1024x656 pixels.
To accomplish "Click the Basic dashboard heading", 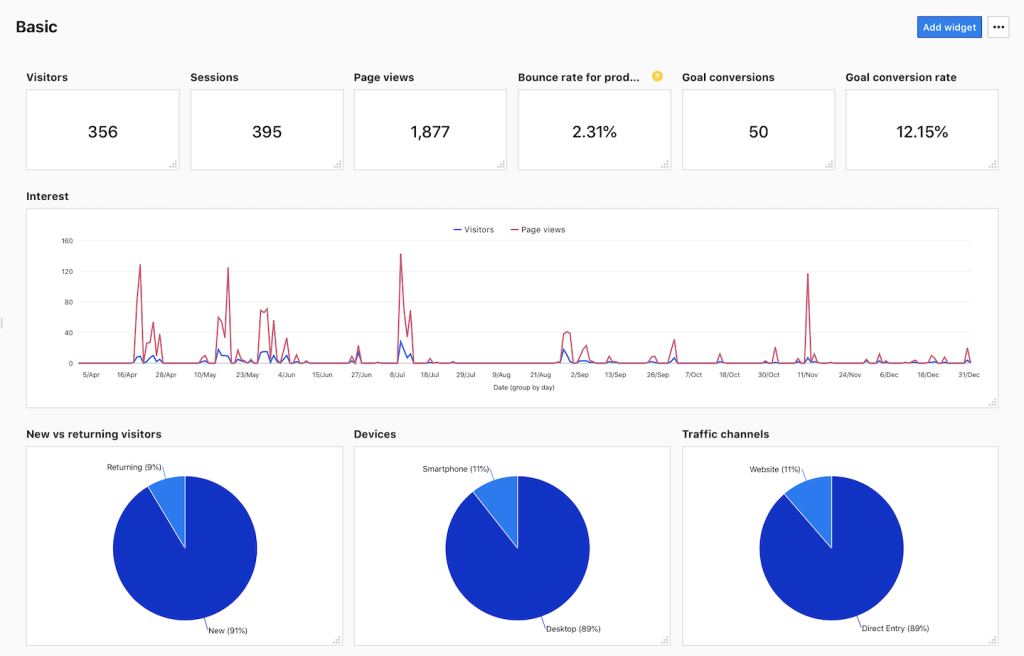I will tap(37, 27).
